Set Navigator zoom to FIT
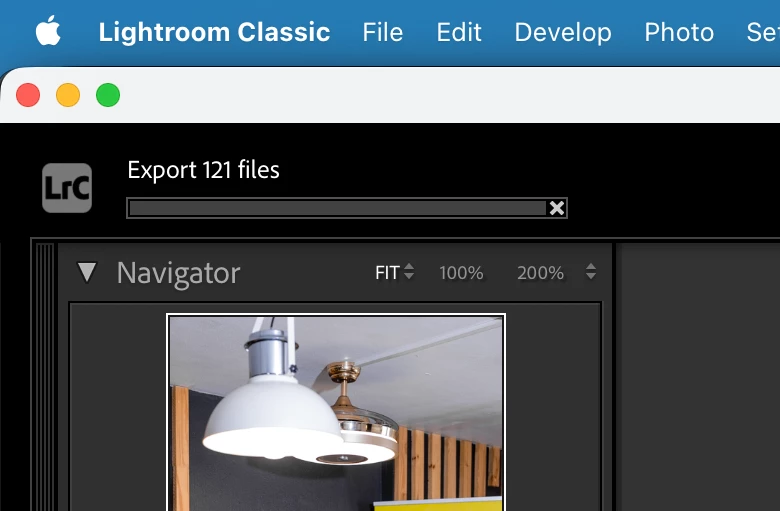Viewport: 780px width, 511px height. coord(388,273)
